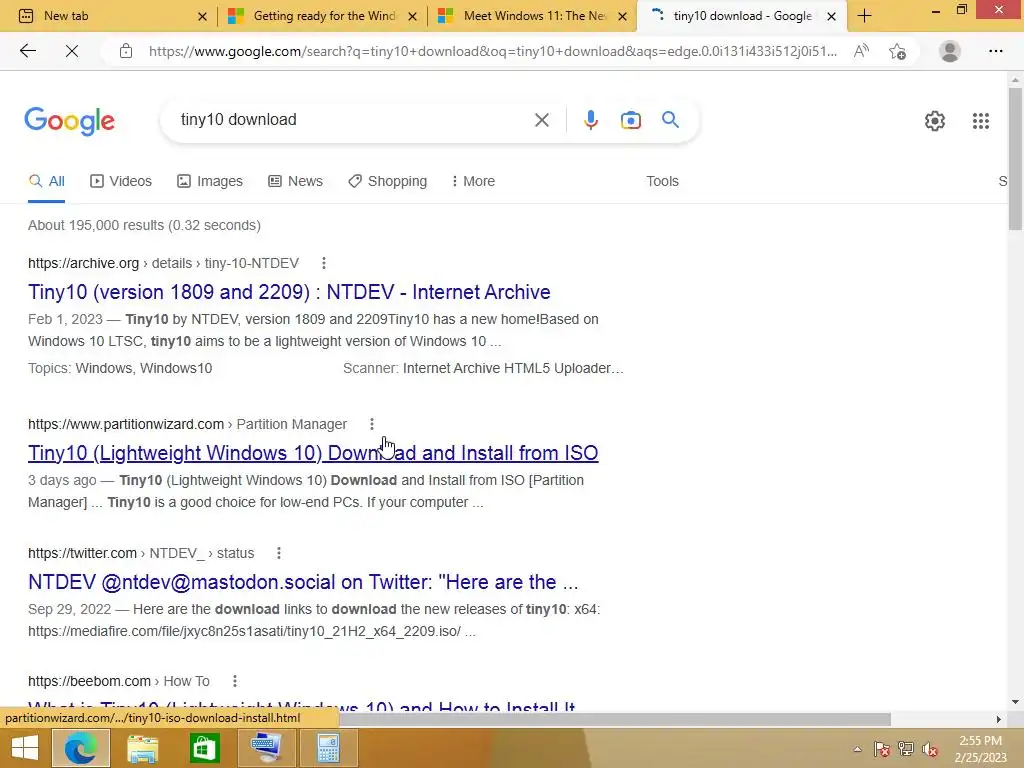Screen dimensions: 1024x768
Task: Clear the Google search box
Action: pos(541,120)
